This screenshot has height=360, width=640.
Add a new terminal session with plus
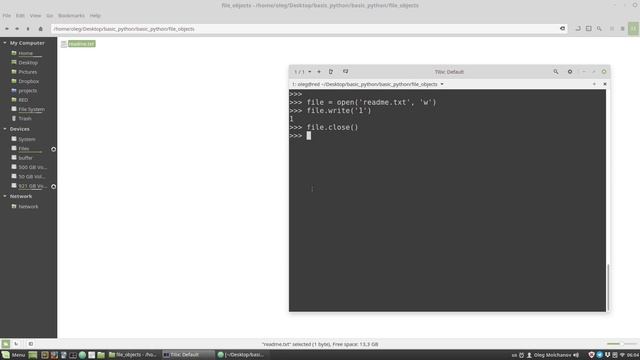[319, 72]
